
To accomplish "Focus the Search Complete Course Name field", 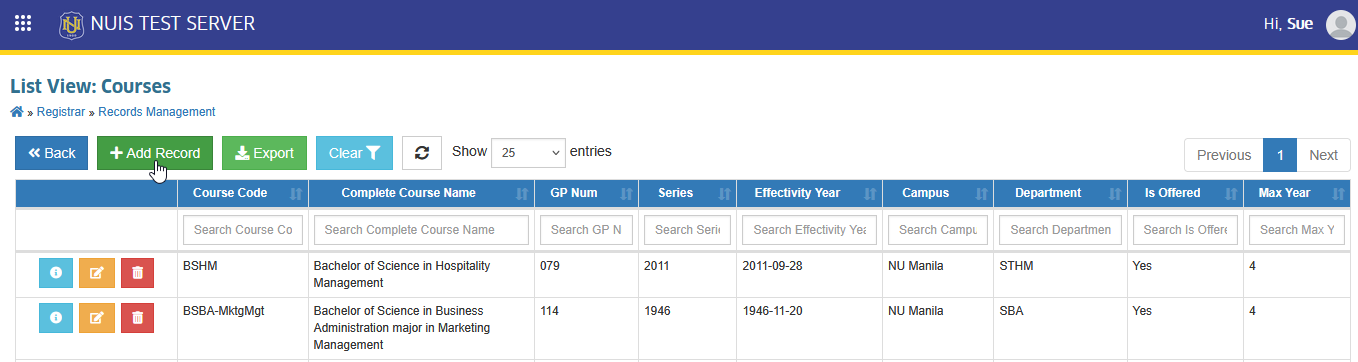I will [x=421, y=230].
